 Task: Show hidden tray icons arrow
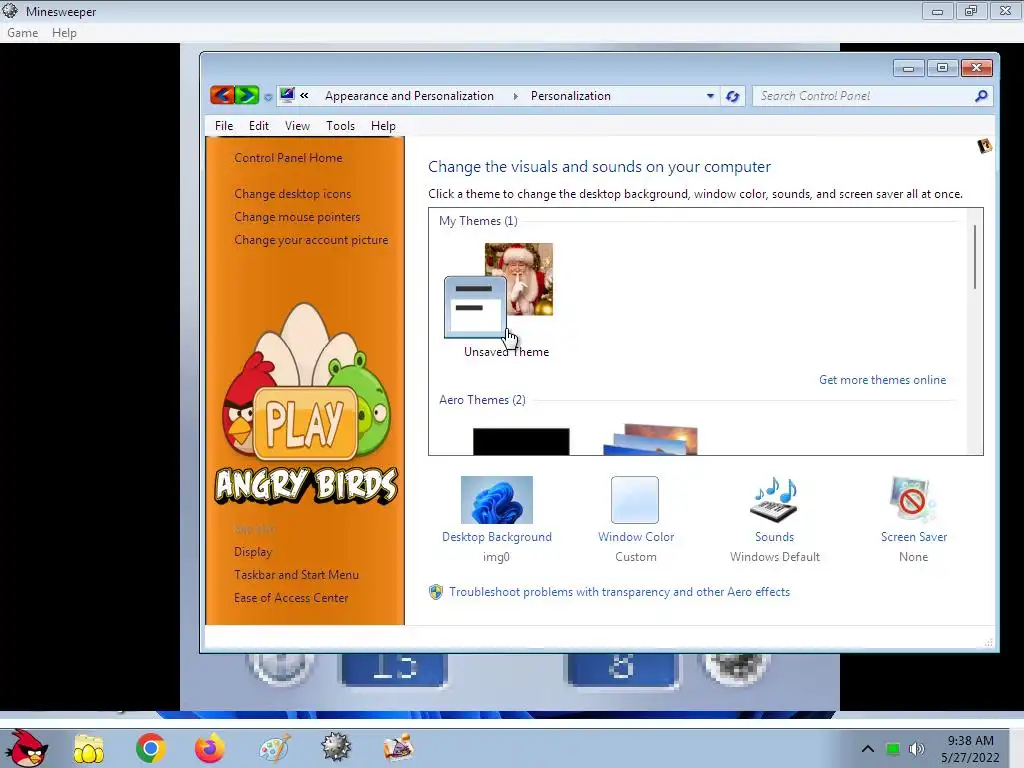point(867,748)
